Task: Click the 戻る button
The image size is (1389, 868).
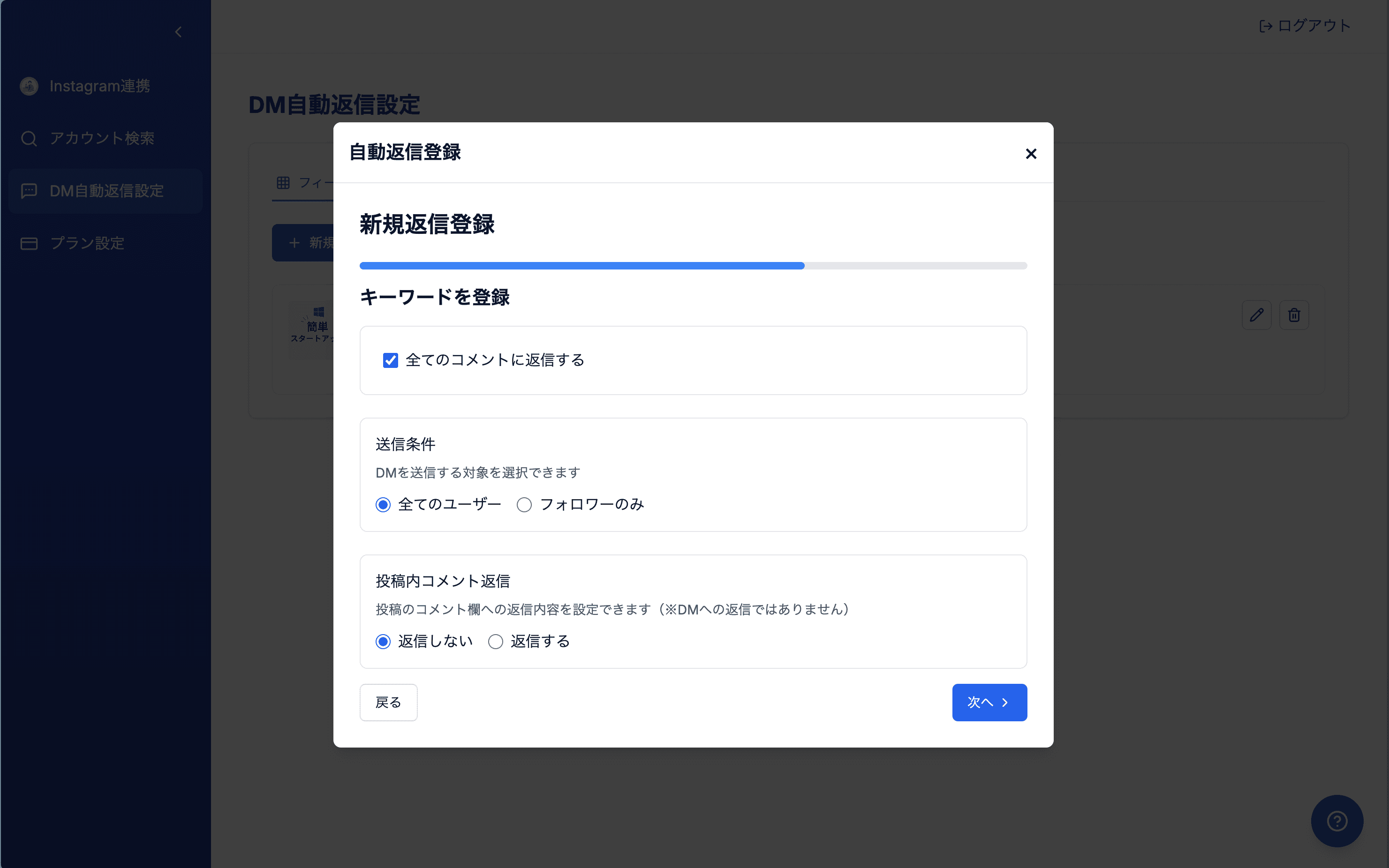Action: [x=388, y=702]
